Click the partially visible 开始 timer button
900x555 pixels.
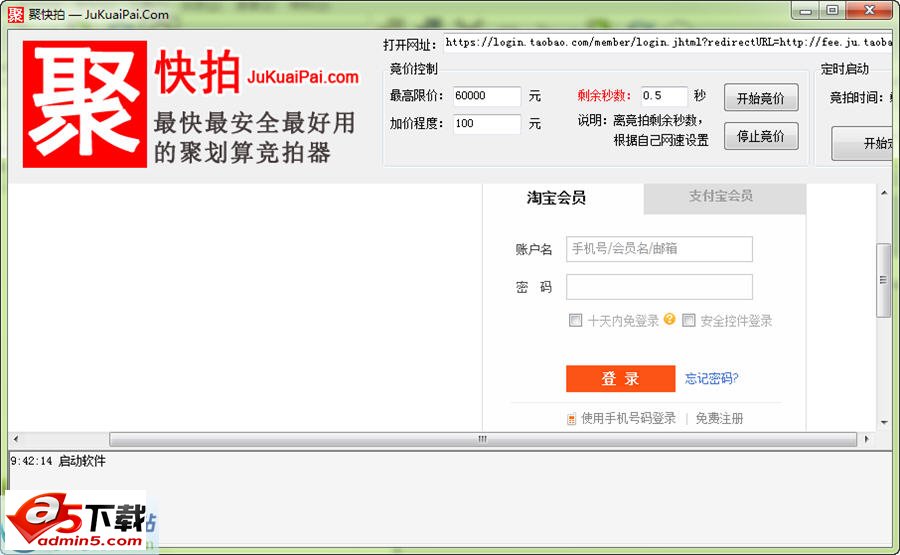[862, 143]
